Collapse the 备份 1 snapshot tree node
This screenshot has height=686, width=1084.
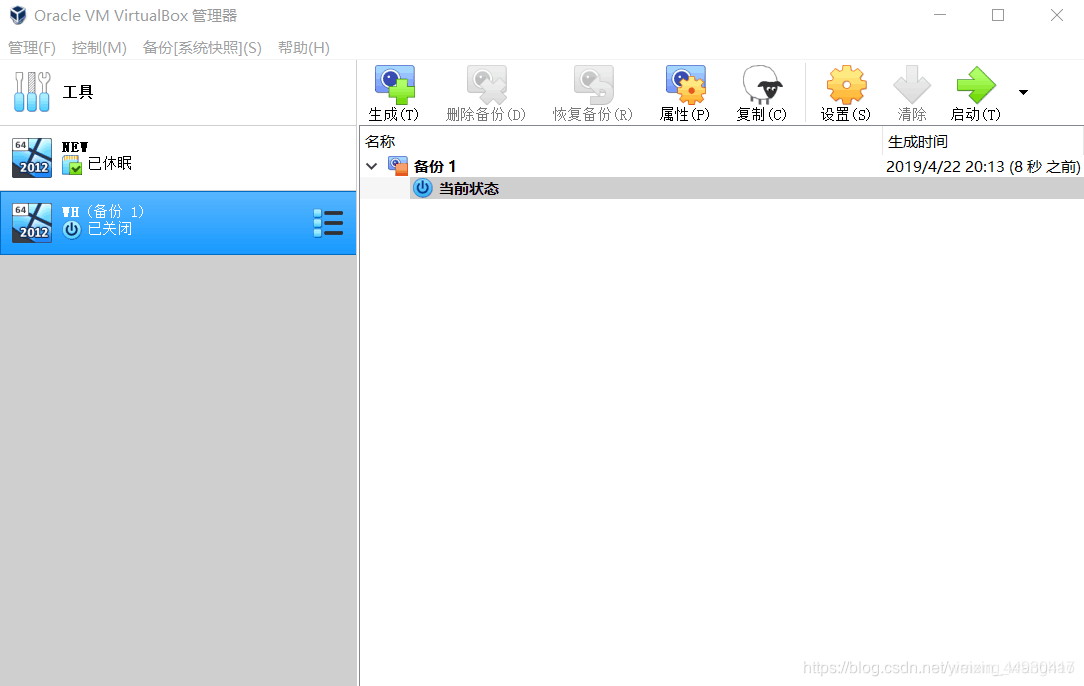[x=371, y=166]
